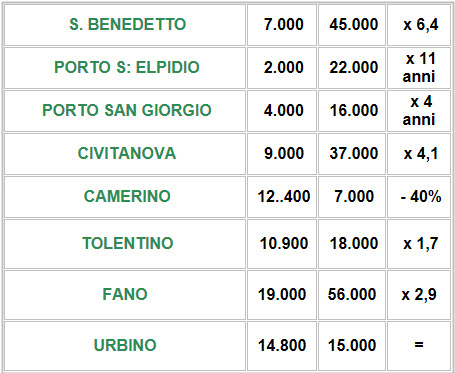Select the 45.000 value for S. Benedetto

(352, 25)
